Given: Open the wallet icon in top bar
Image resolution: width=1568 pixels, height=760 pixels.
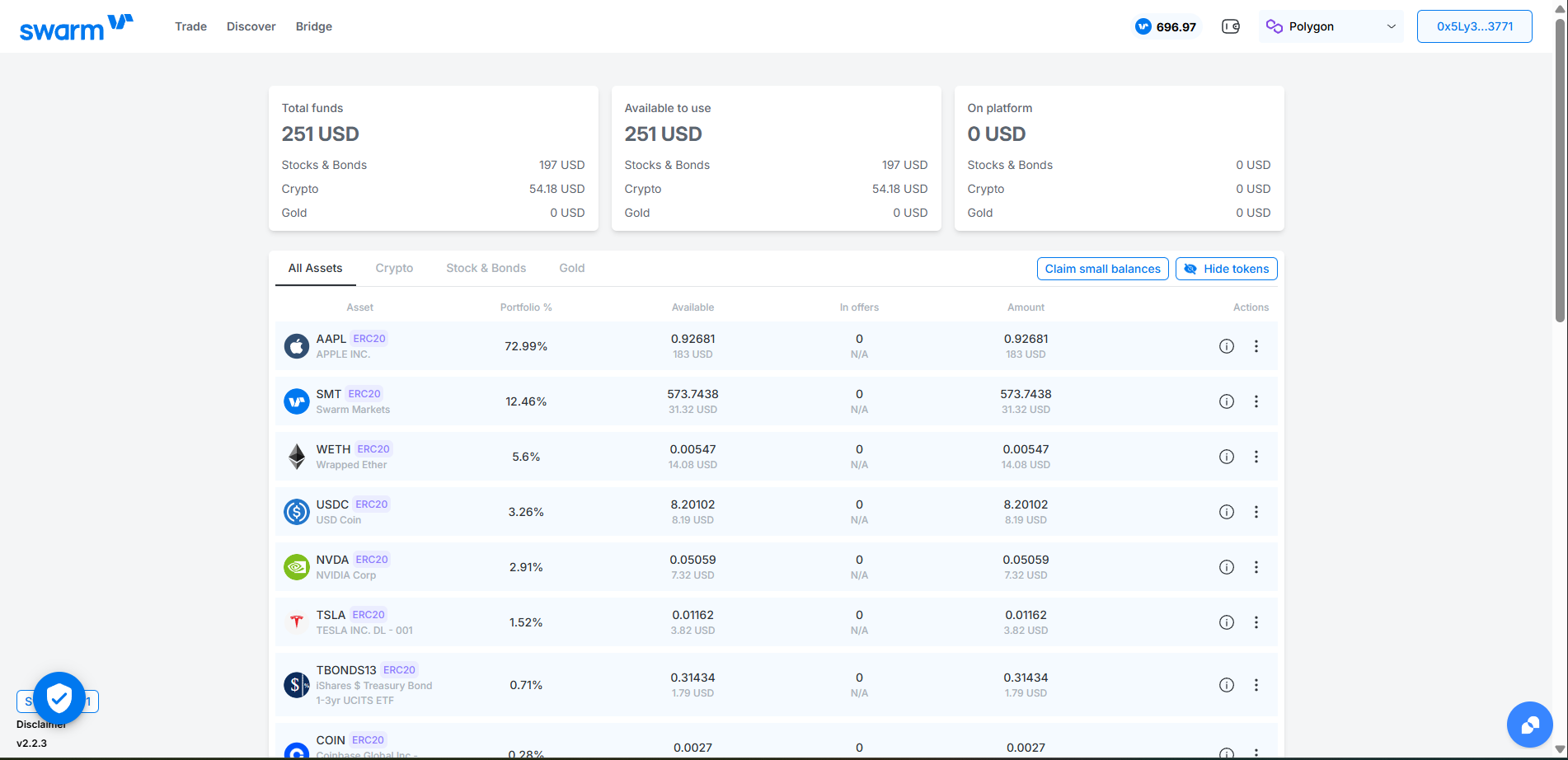Looking at the screenshot, I should 1230,26.
